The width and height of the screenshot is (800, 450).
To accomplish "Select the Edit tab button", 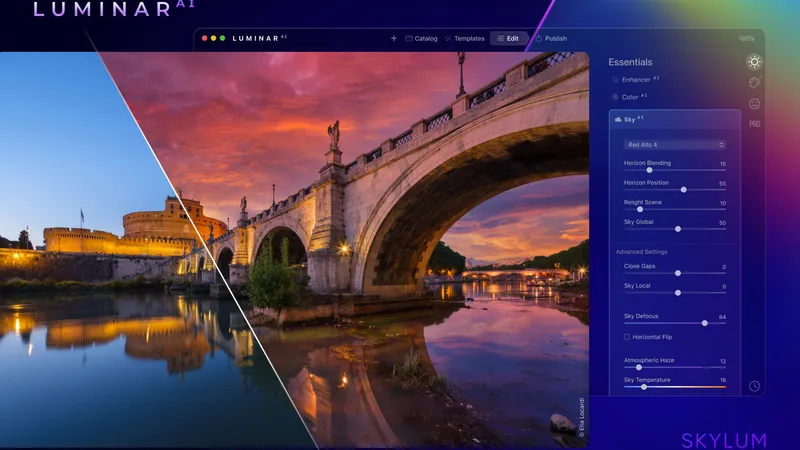I will (506, 38).
